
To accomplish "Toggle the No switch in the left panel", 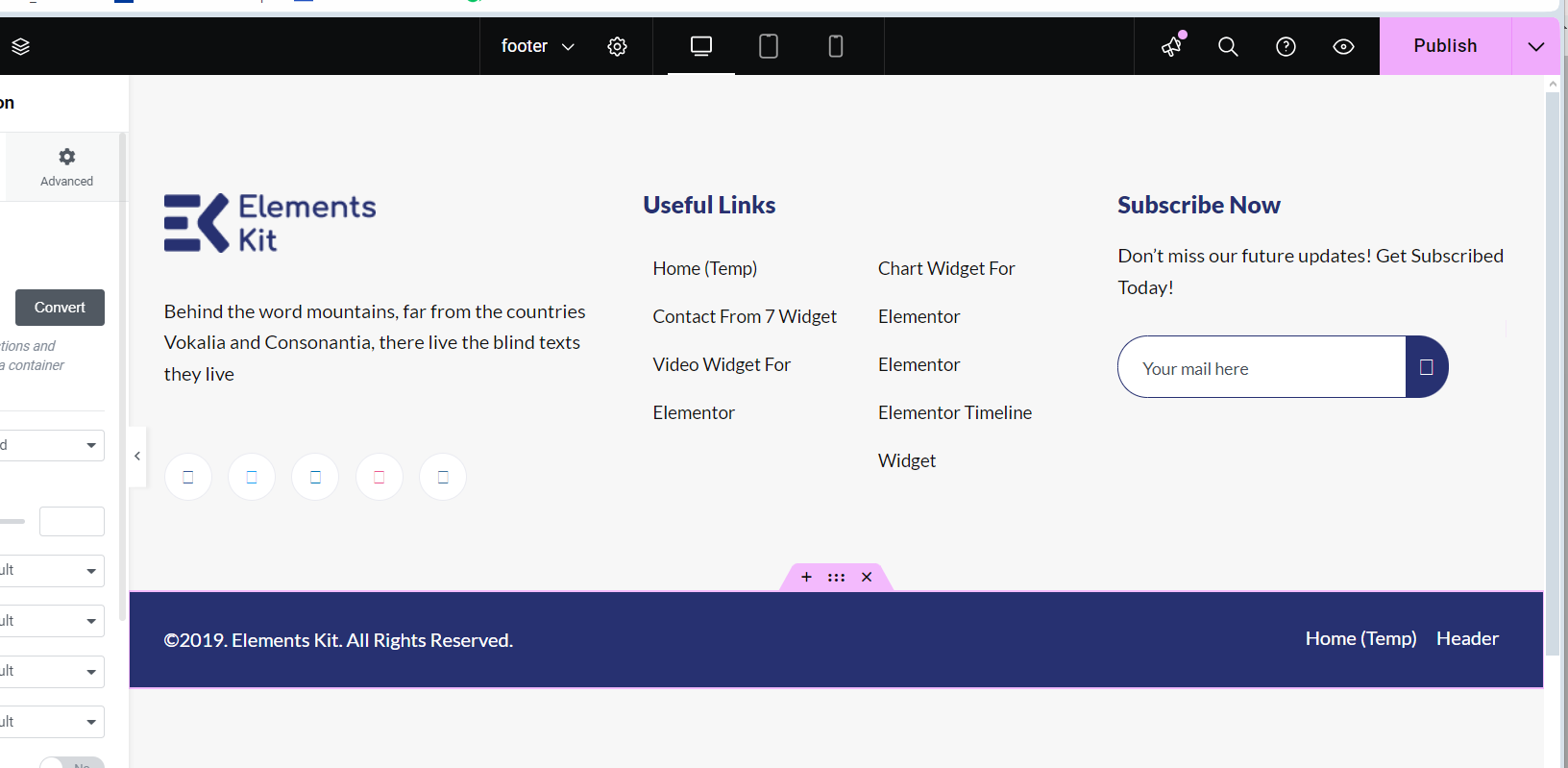I will pyautogui.click(x=72, y=762).
